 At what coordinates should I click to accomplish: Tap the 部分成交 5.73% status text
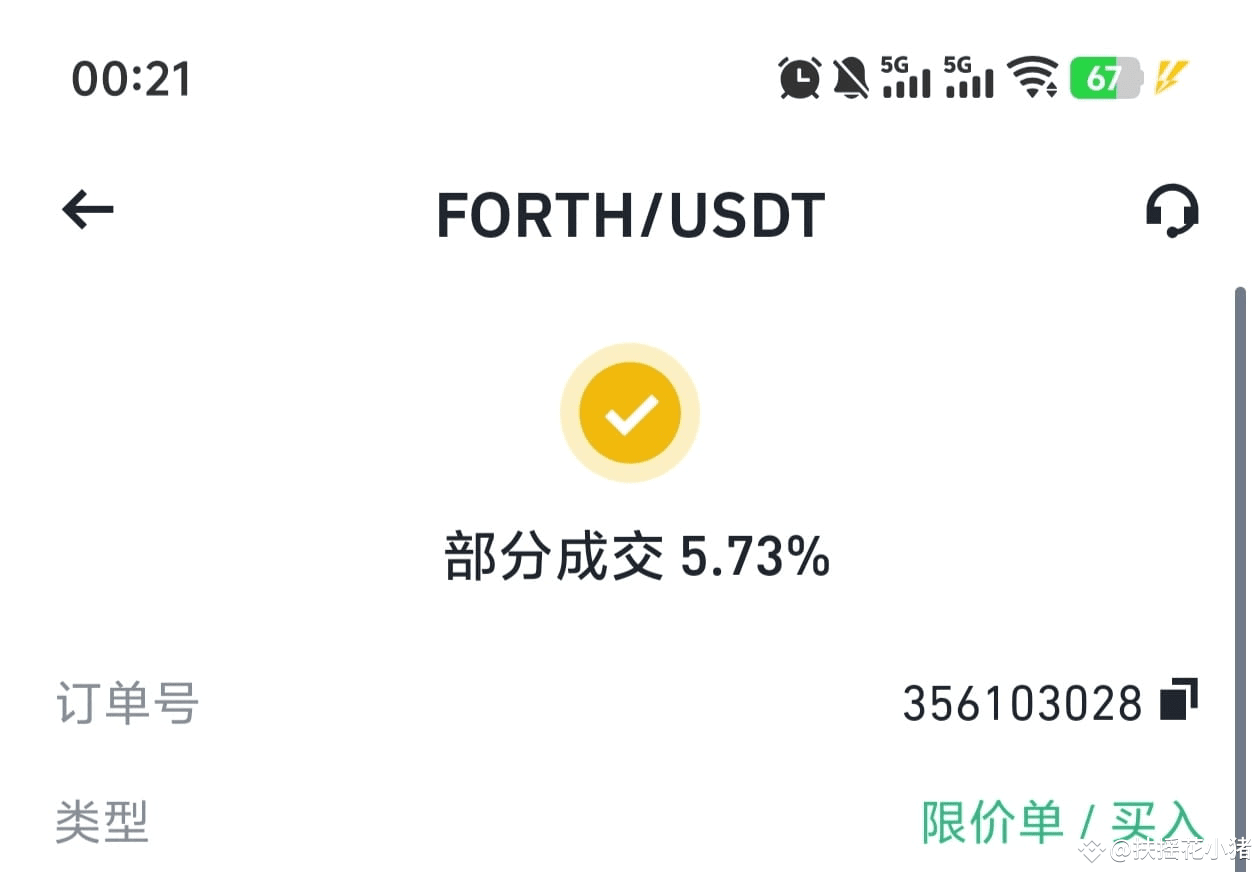[637, 556]
